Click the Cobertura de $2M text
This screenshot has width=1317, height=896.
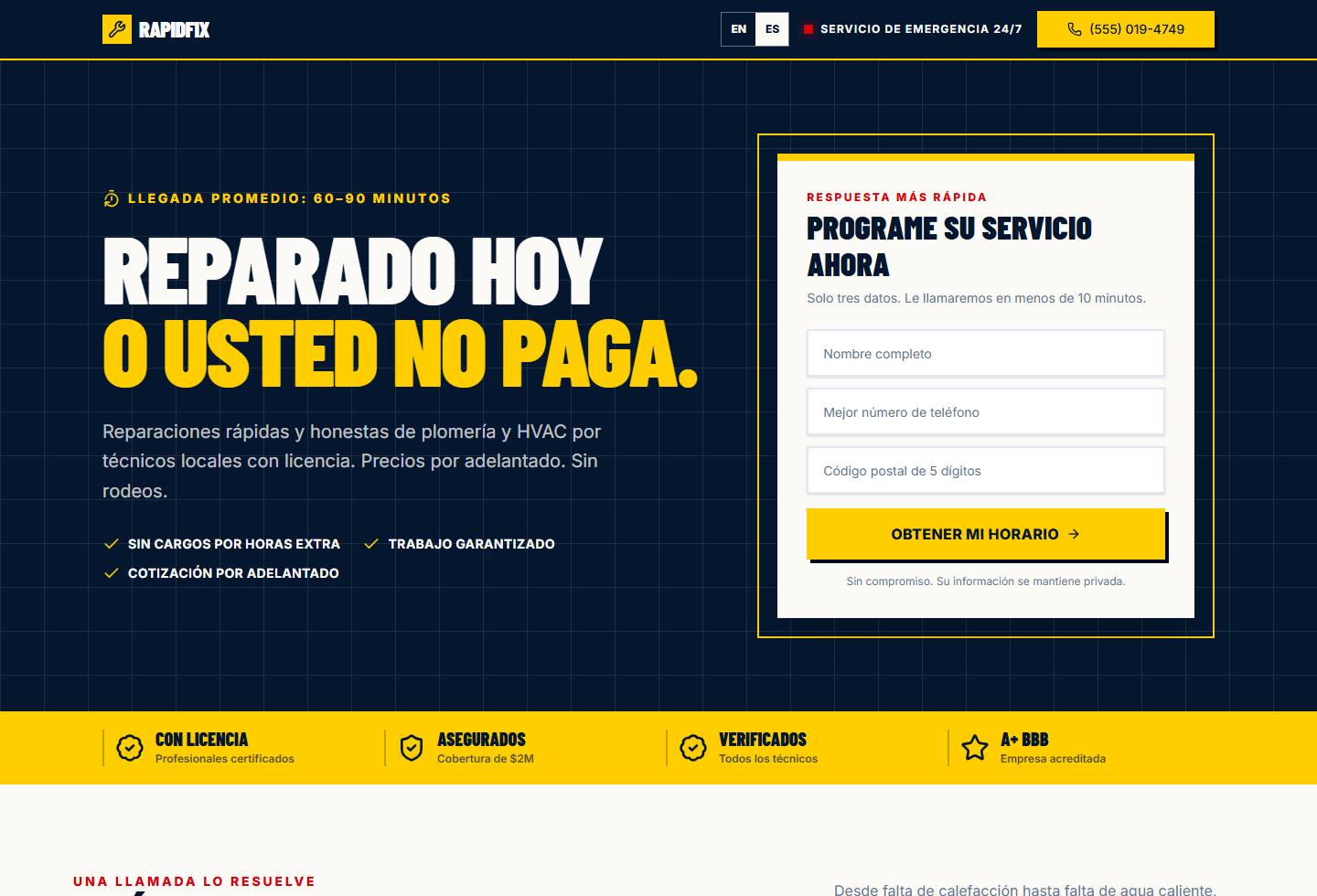(486, 759)
